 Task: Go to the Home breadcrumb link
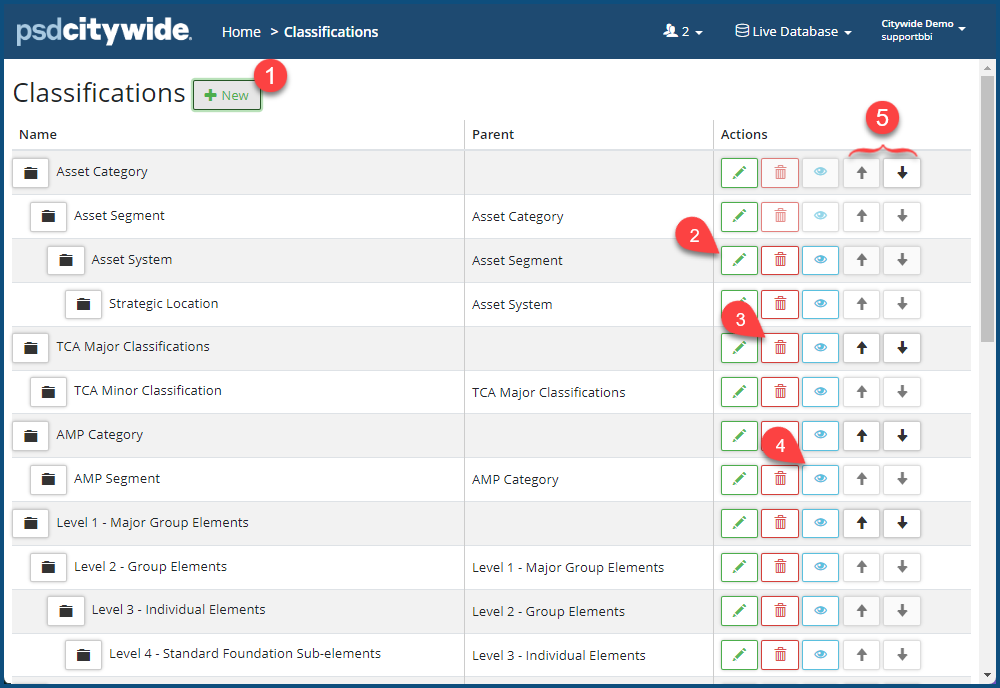pos(241,32)
